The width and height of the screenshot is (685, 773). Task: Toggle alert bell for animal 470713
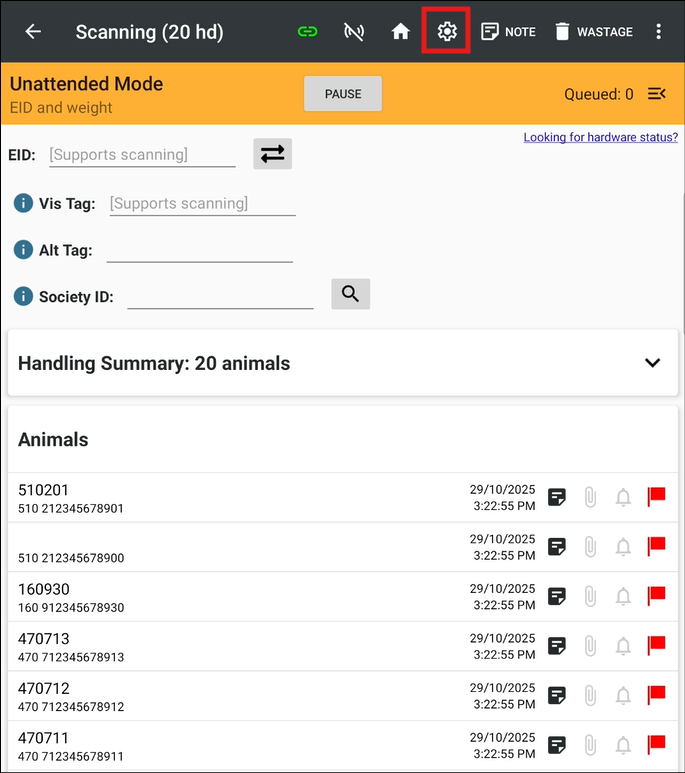click(623, 646)
